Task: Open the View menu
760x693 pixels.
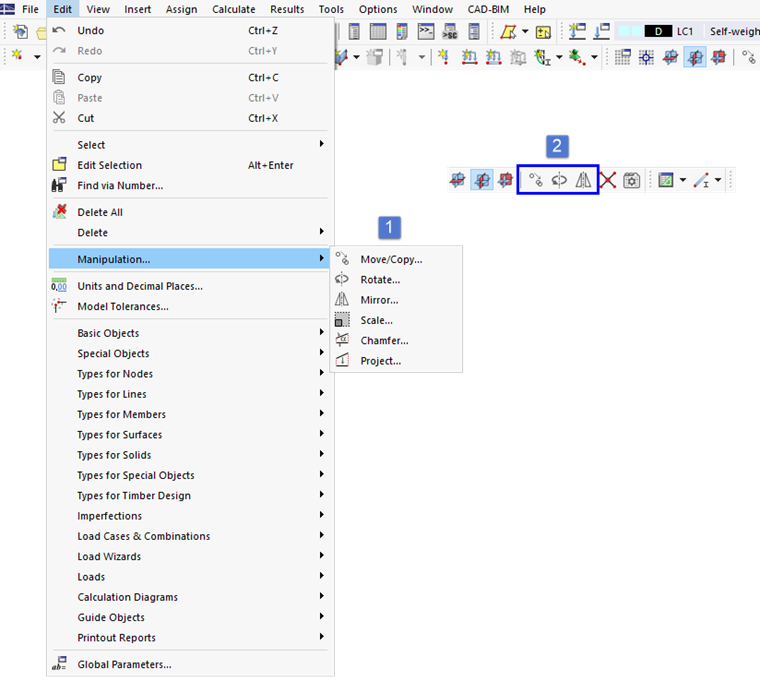Action: coord(98,9)
